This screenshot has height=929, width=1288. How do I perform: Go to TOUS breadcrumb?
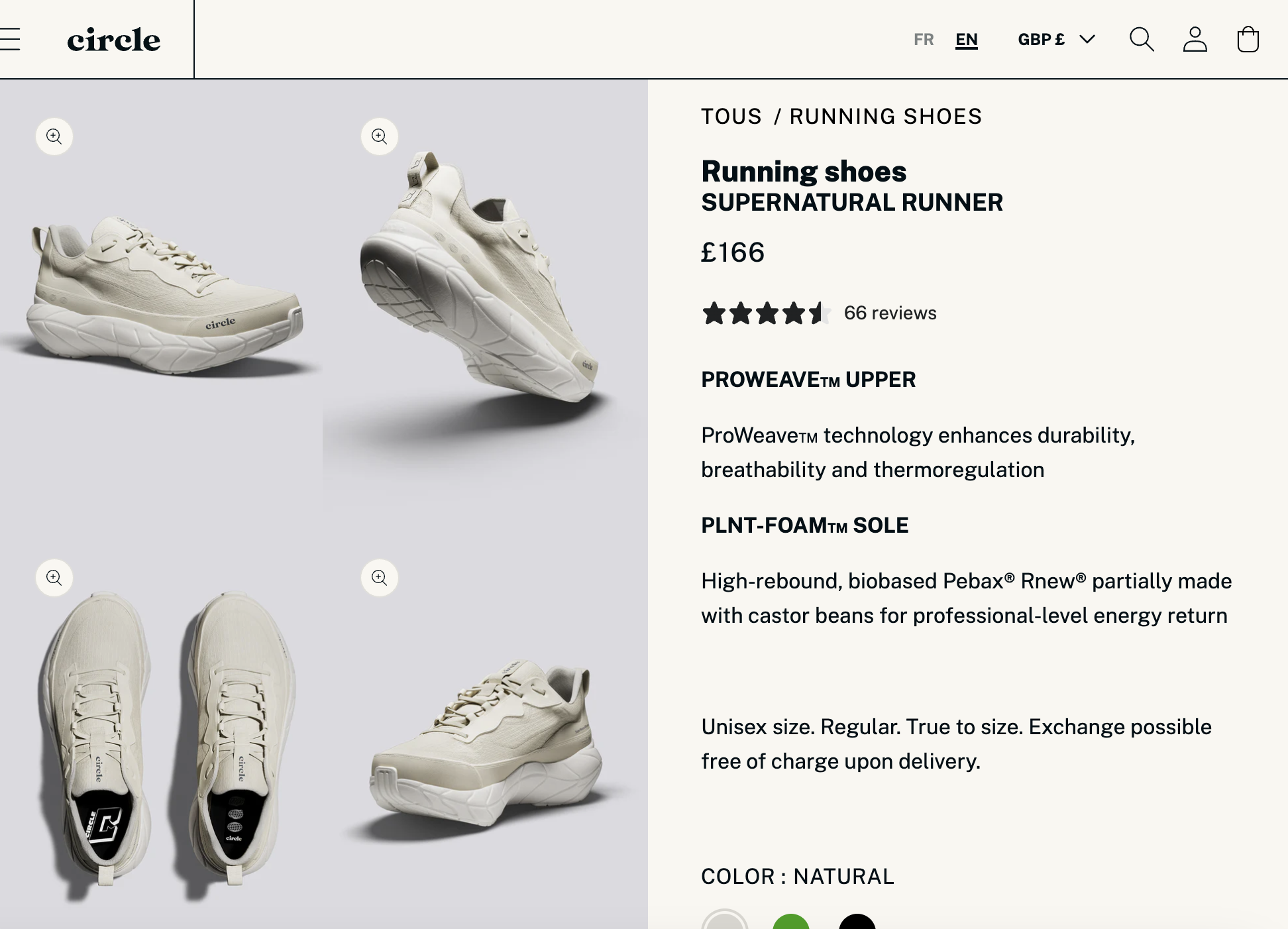tap(731, 117)
